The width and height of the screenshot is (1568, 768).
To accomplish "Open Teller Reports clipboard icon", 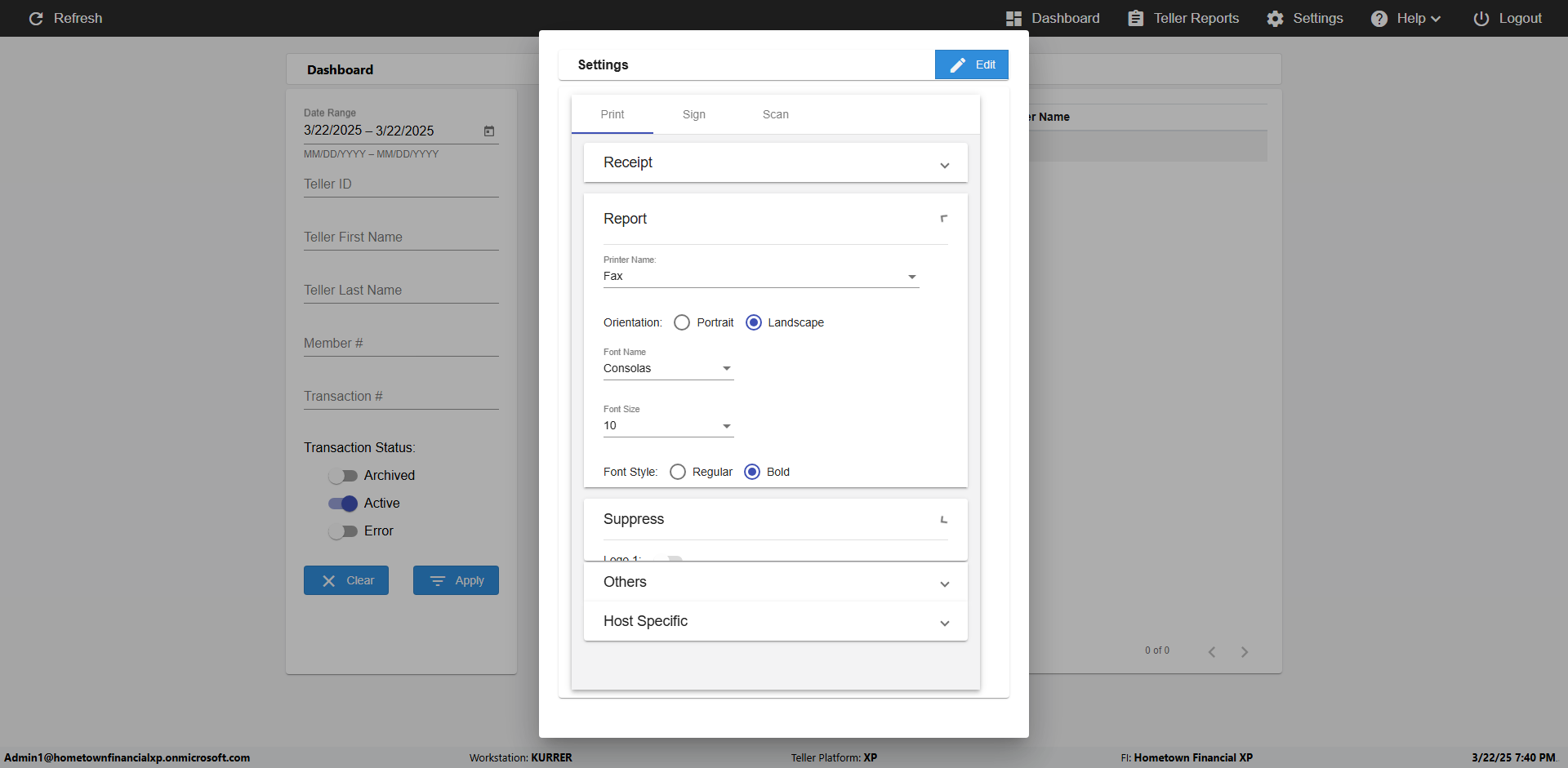I will (1135, 18).
